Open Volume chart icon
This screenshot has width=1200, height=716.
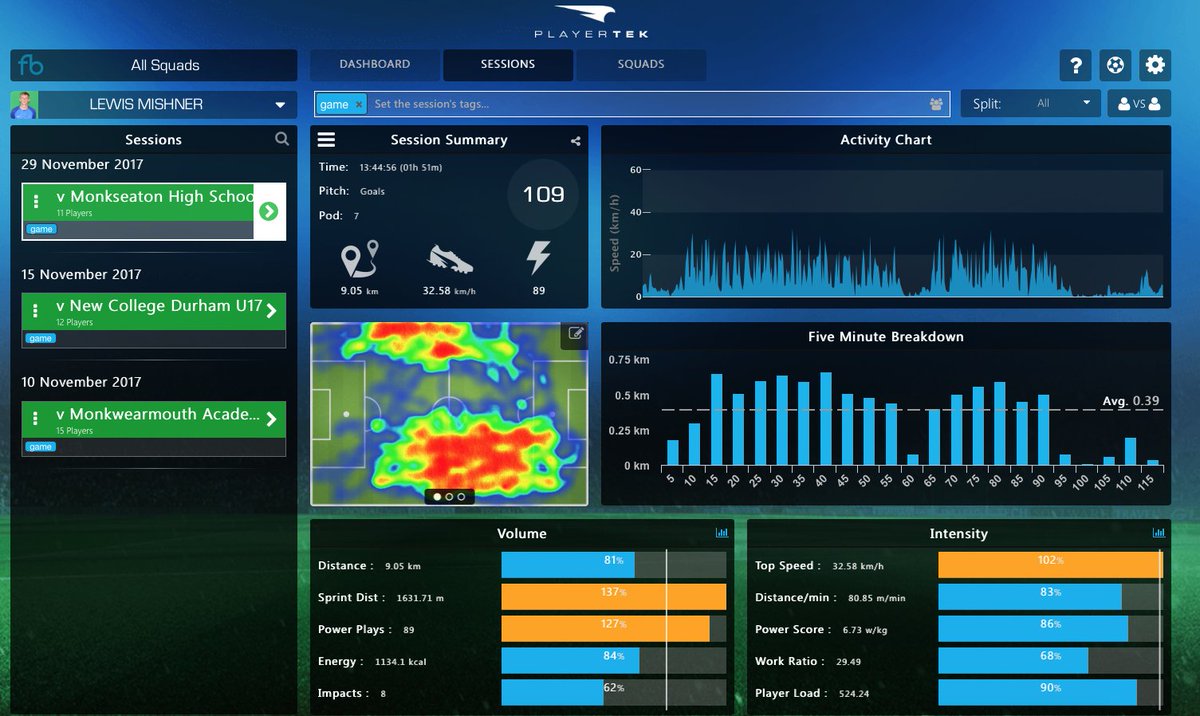click(x=722, y=533)
